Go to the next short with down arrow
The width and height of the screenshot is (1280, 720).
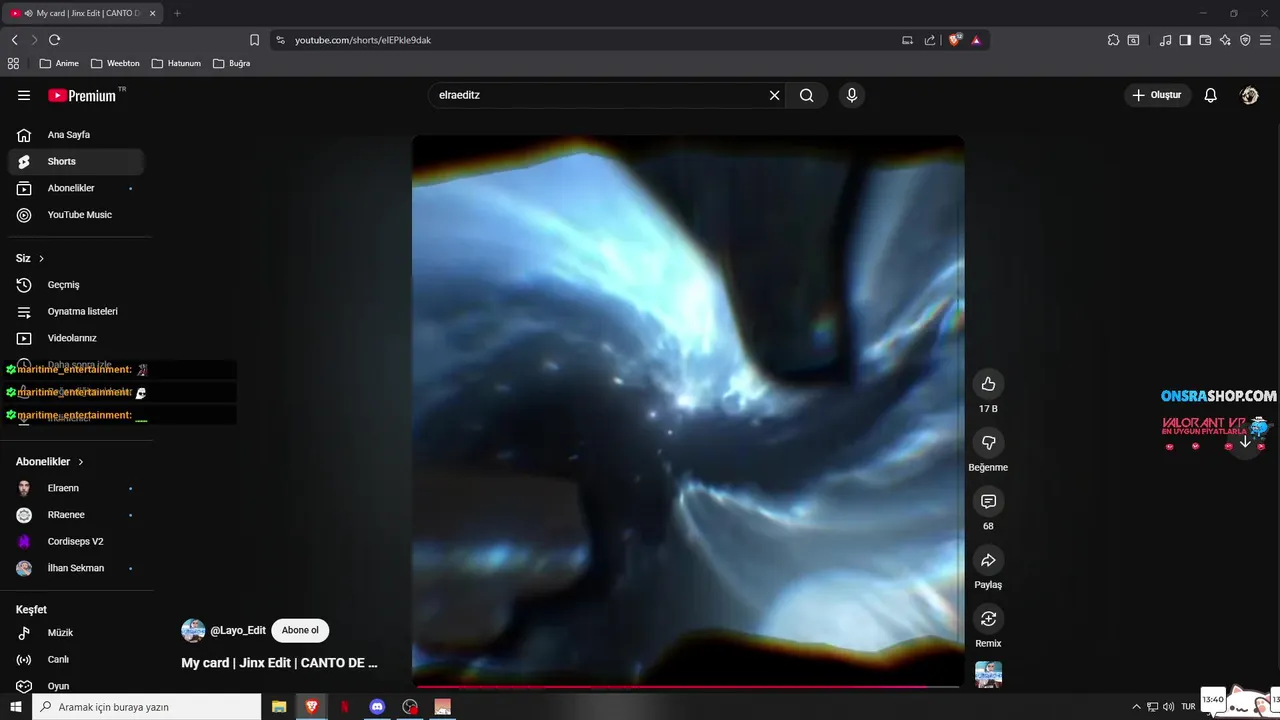pyautogui.click(x=1245, y=441)
